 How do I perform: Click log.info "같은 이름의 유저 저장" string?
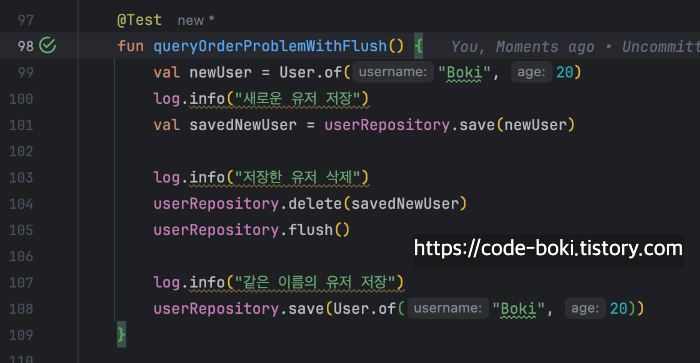(315, 282)
